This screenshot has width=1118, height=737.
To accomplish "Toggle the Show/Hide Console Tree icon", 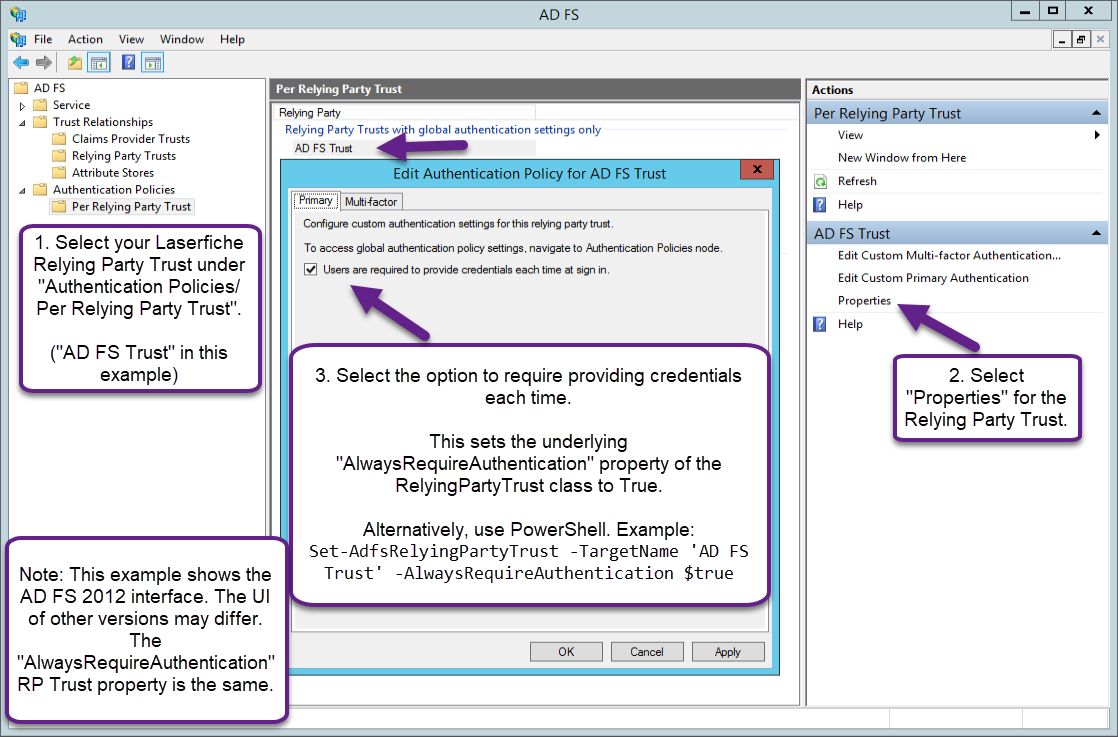I will click(x=98, y=63).
